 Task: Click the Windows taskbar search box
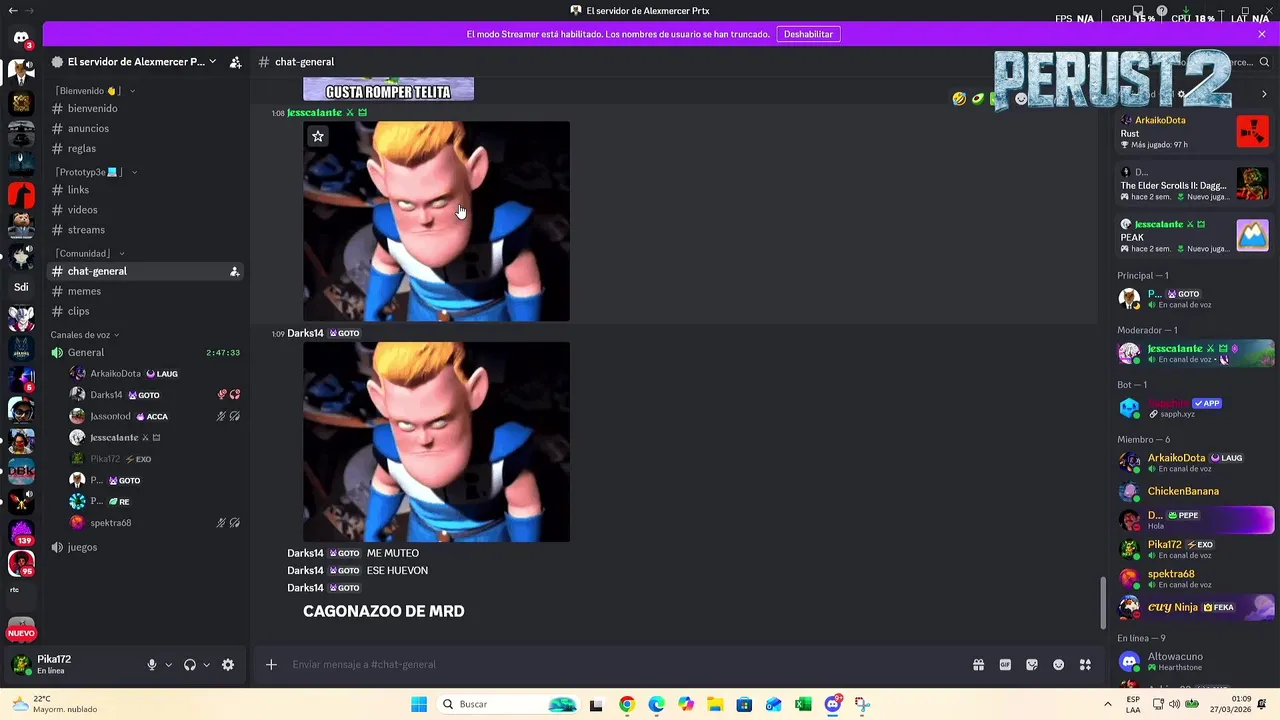point(510,704)
